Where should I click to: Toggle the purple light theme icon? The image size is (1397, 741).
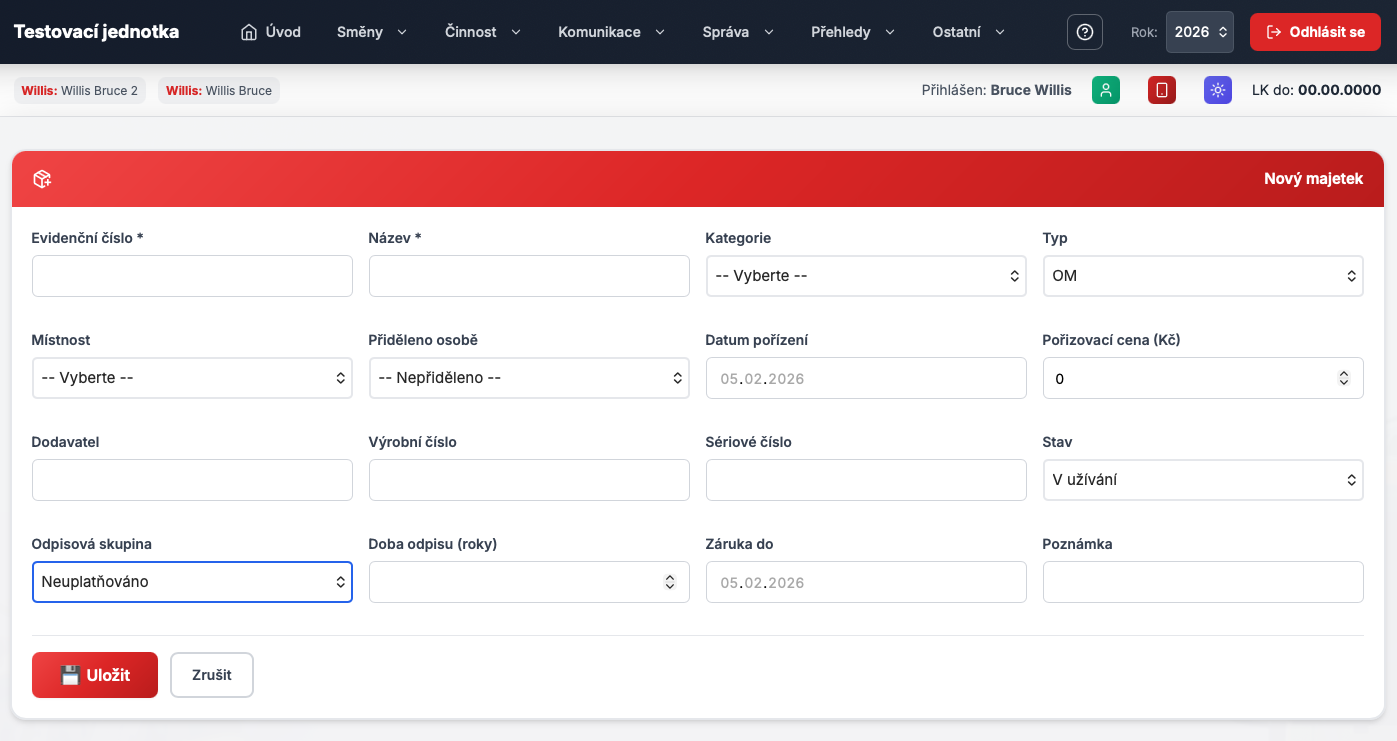(x=1217, y=90)
